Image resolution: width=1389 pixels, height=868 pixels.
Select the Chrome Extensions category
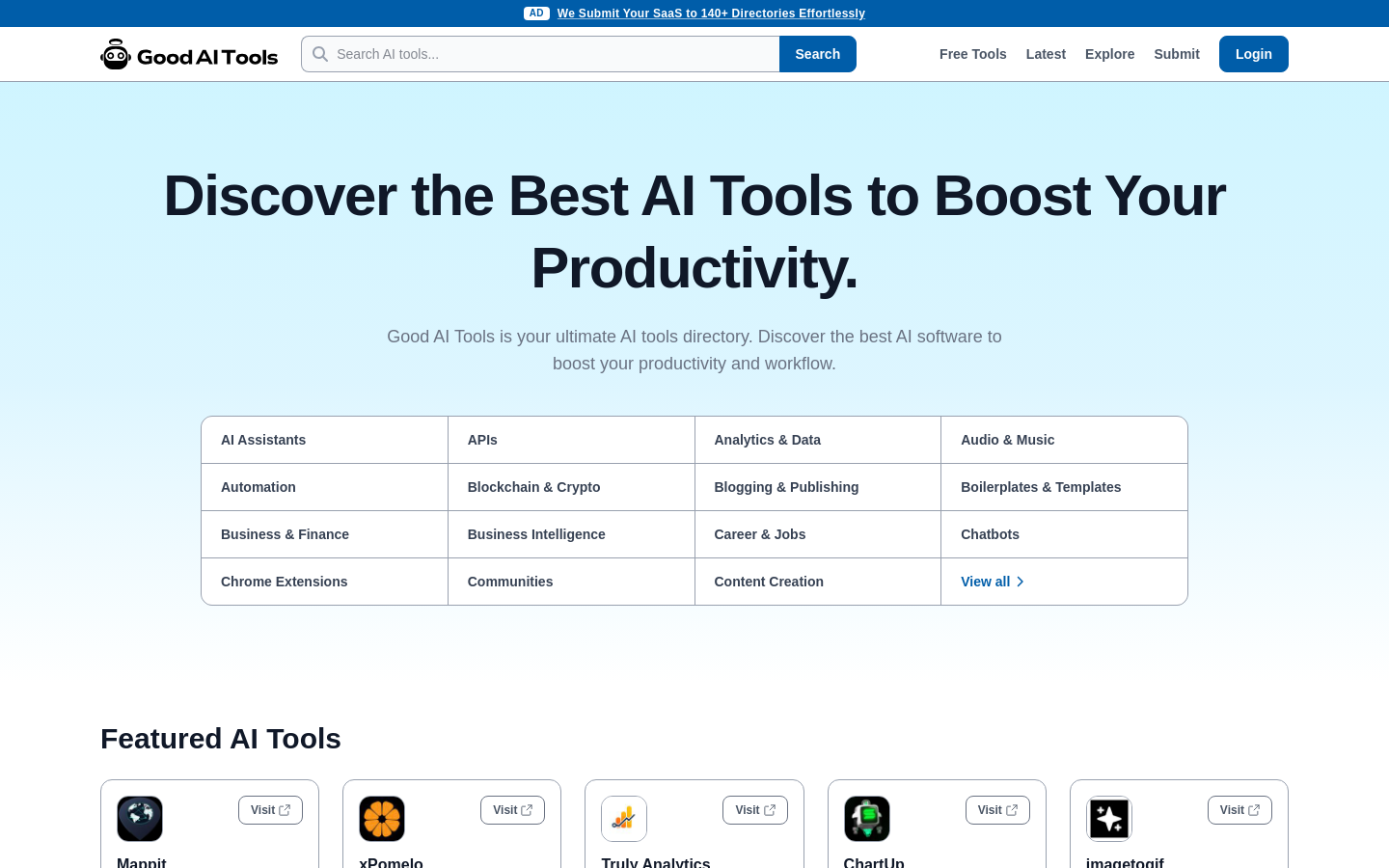click(x=324, y=582)
